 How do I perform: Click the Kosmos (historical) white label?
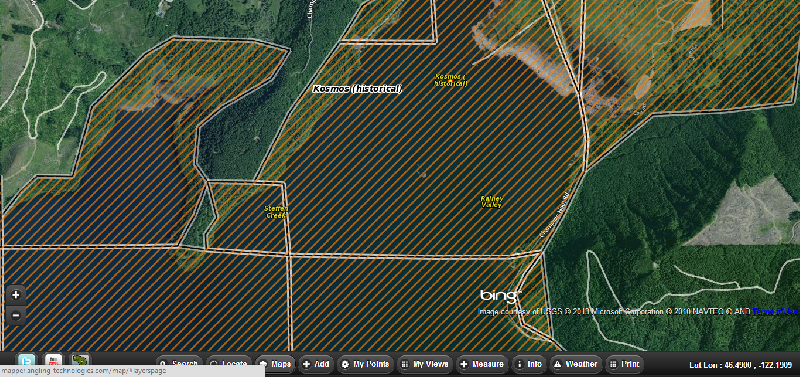point(357,89)
